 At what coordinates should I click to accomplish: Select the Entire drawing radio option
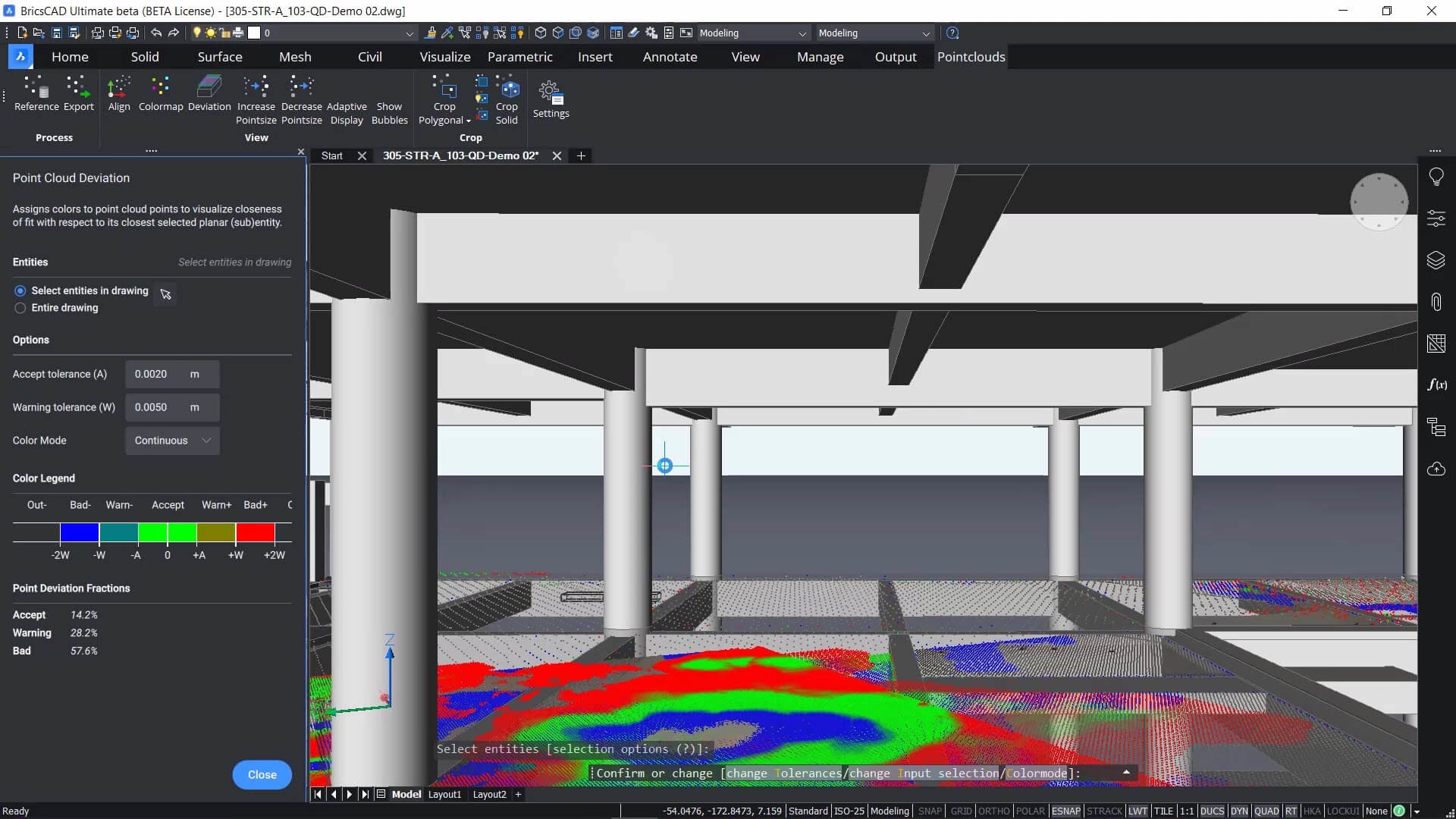pyautogui.click(x=20, y=308)
